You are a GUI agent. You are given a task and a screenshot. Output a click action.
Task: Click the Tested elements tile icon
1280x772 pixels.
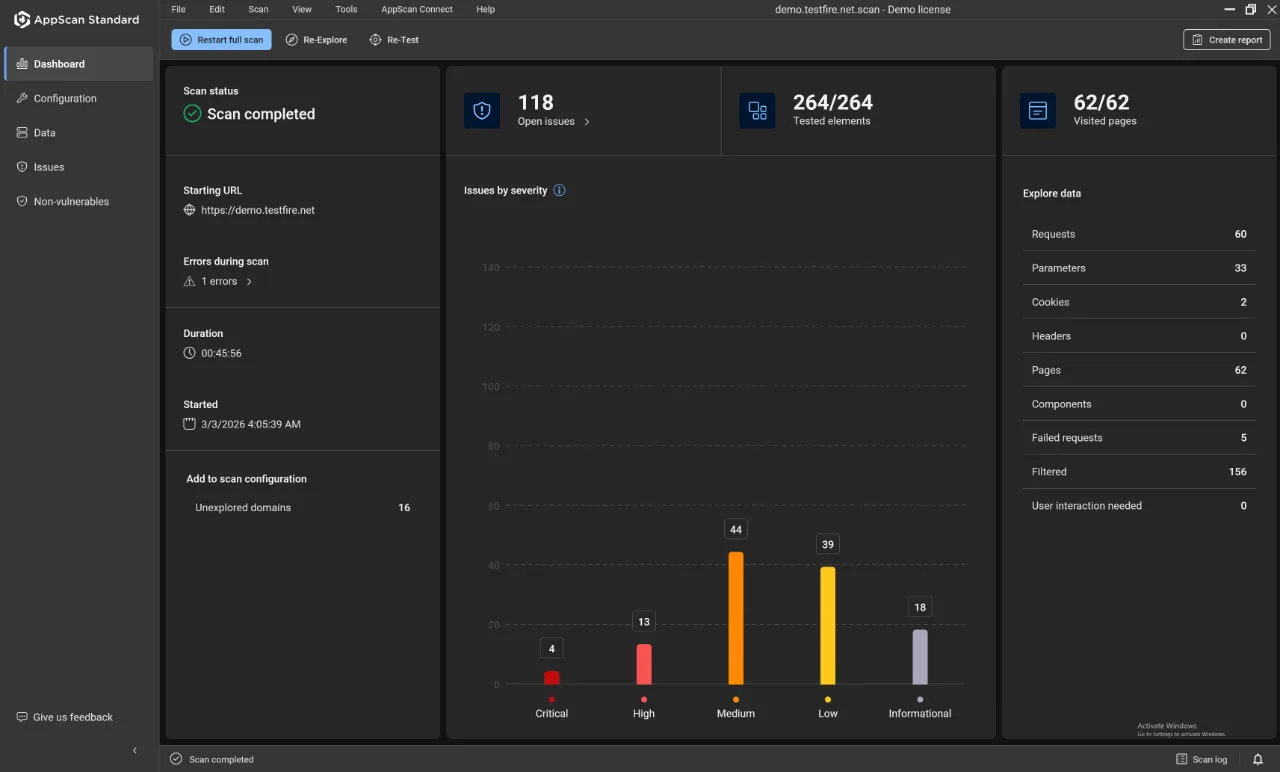point(757,110)
